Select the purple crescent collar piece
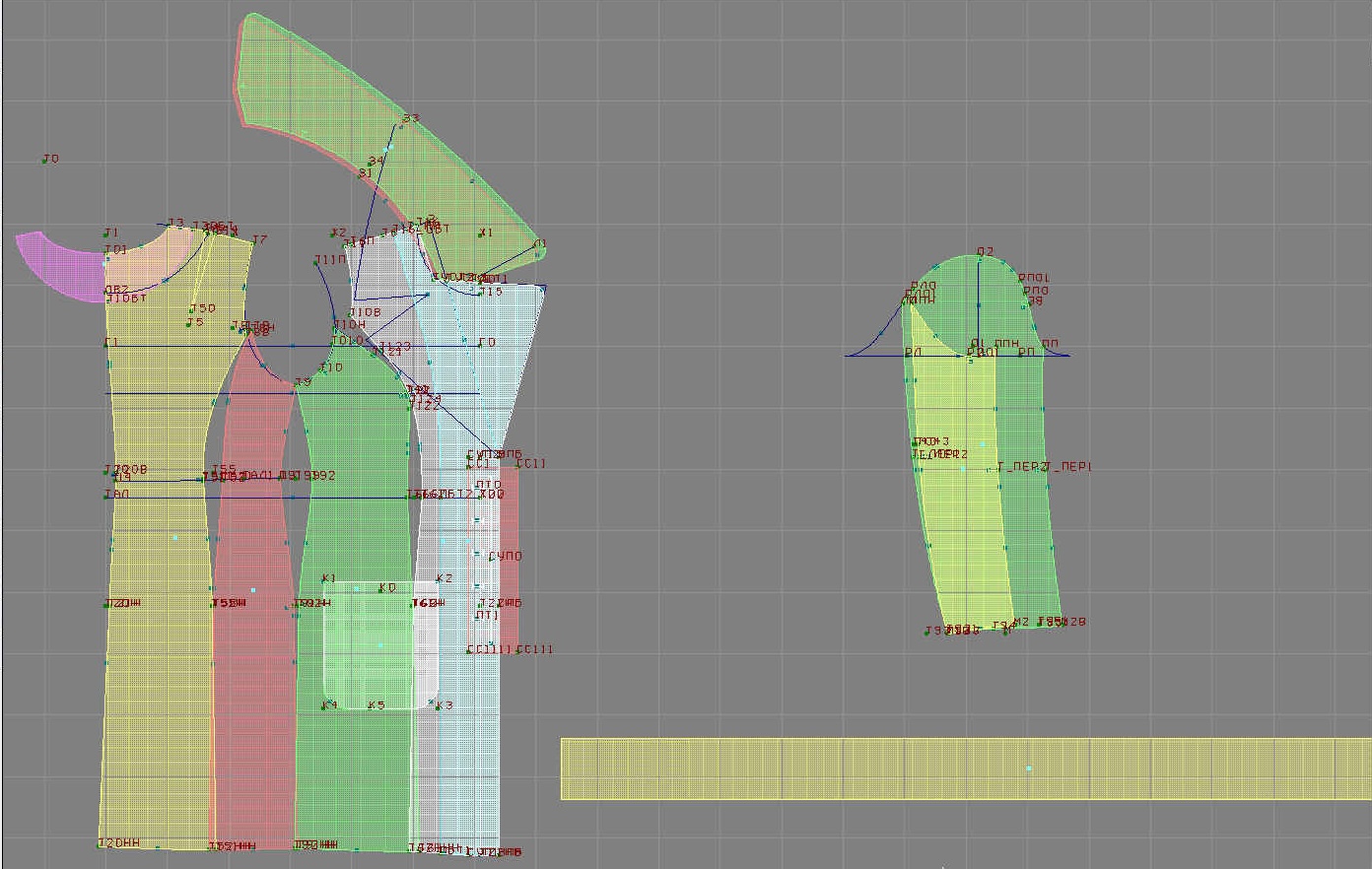 (x=61, y=266)
